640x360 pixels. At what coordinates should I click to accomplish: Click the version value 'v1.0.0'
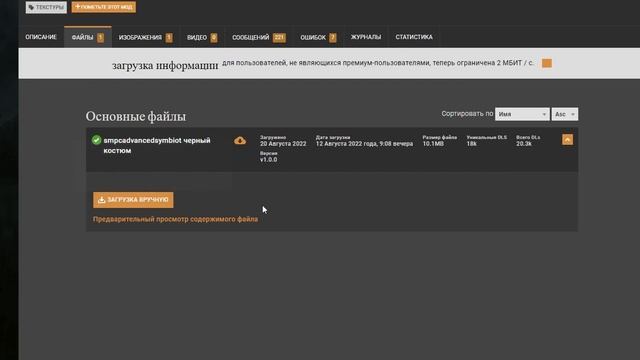269,160
